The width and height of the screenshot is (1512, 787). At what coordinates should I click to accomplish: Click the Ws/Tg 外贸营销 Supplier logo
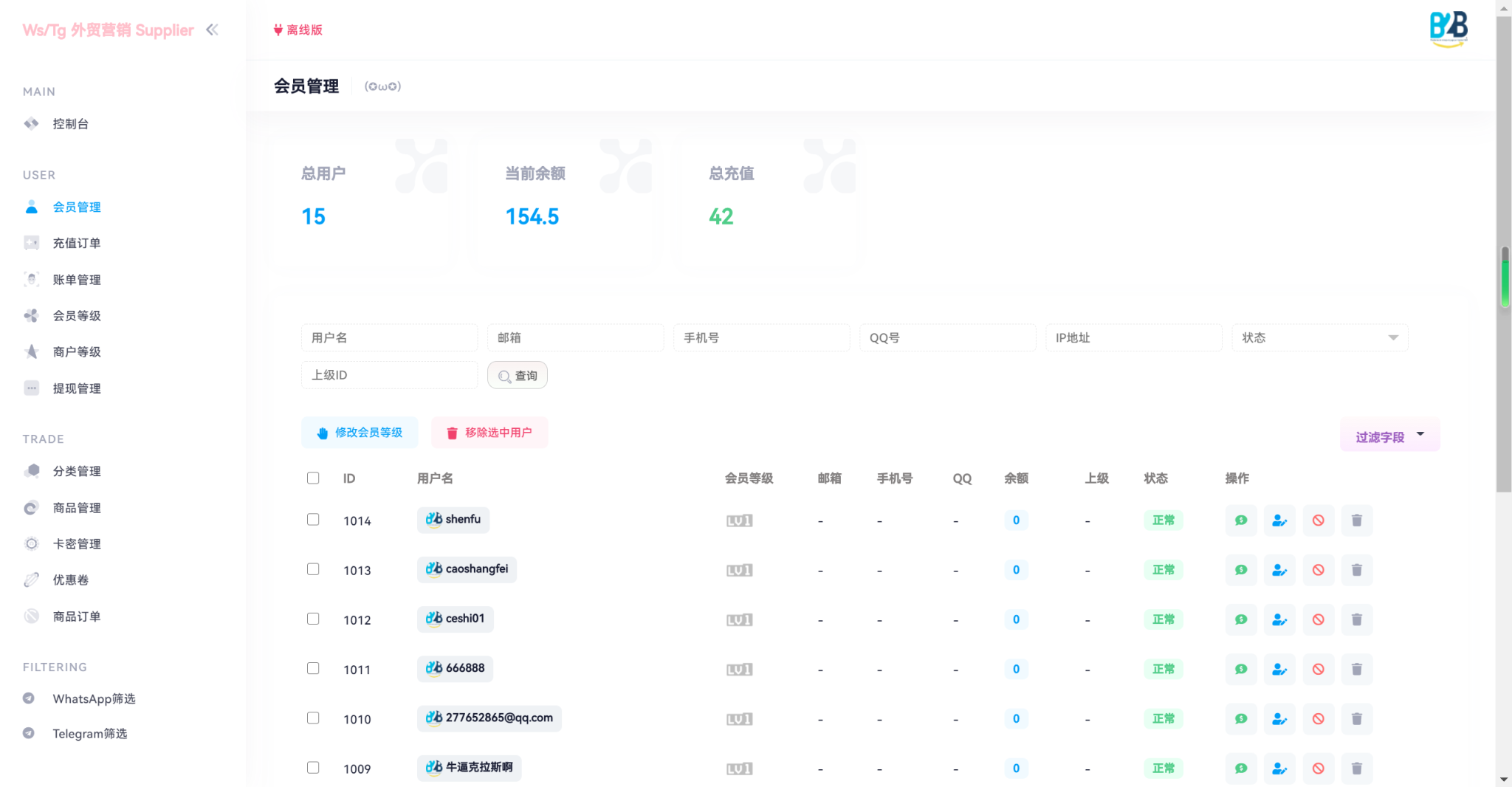pyautogui.click(x=108, y=30)
